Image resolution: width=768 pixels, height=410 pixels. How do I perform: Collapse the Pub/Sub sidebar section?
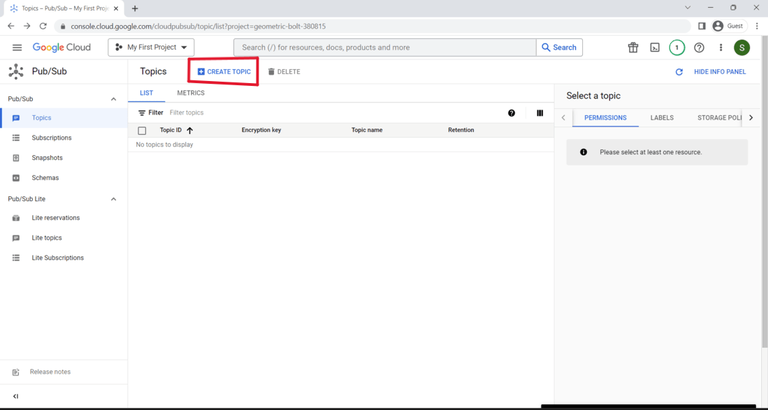(114, 99)
